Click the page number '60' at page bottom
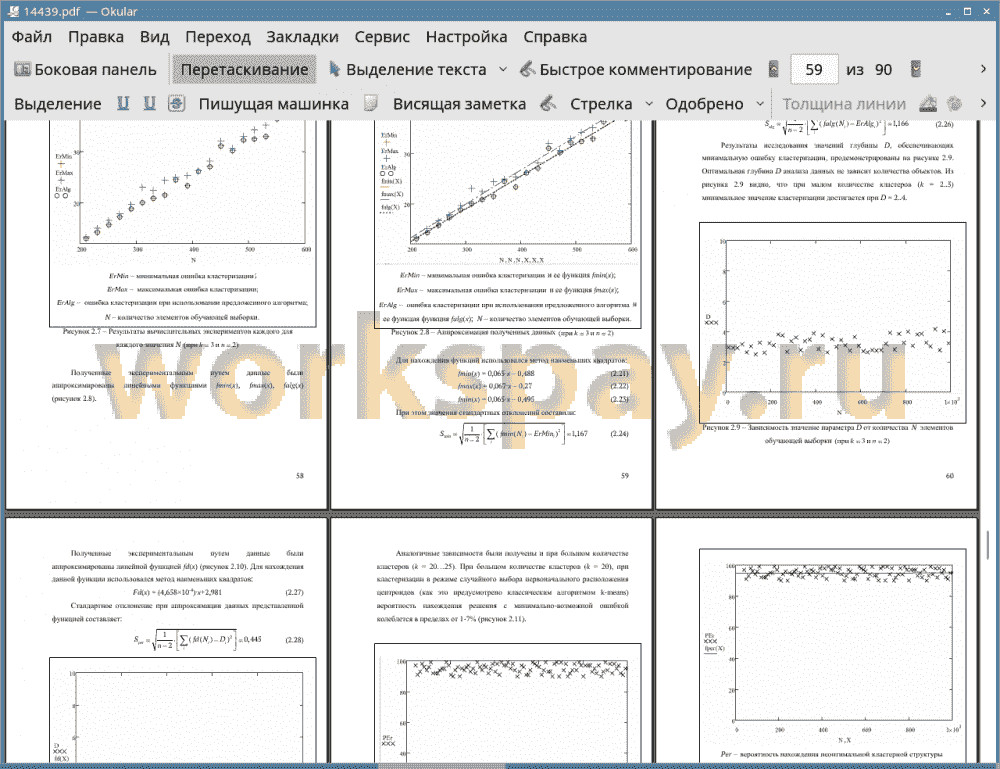The image size is (1000, 769). [950, 476]
